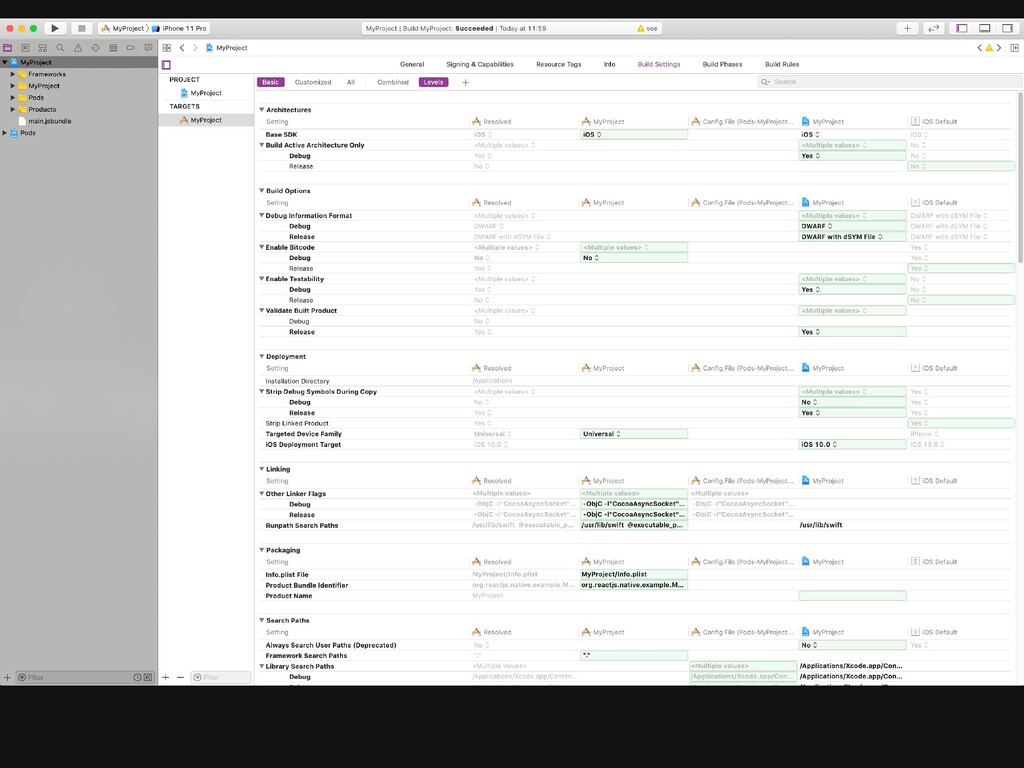Open the Breakpoint navigator icon
Image resolution: width=1024 pixels, height=768 pixels.
131,48
